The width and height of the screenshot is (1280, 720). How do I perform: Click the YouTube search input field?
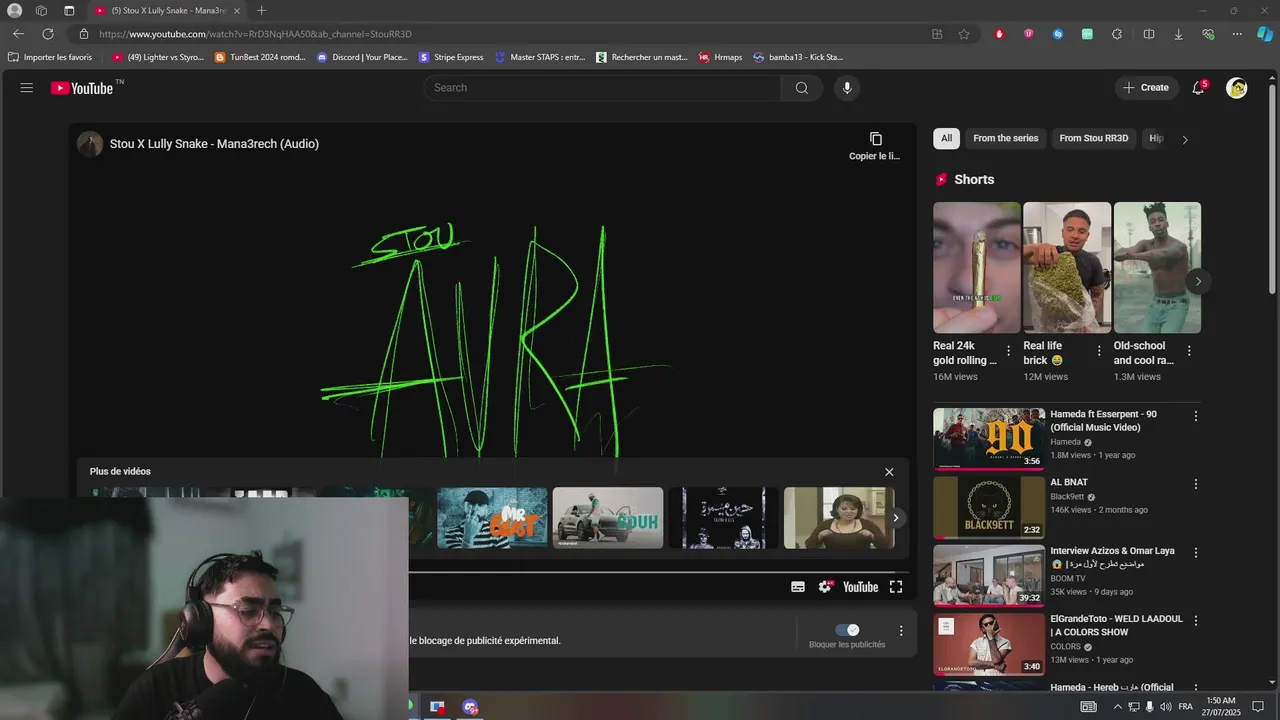pyautogui.click(x=603, y=88)
